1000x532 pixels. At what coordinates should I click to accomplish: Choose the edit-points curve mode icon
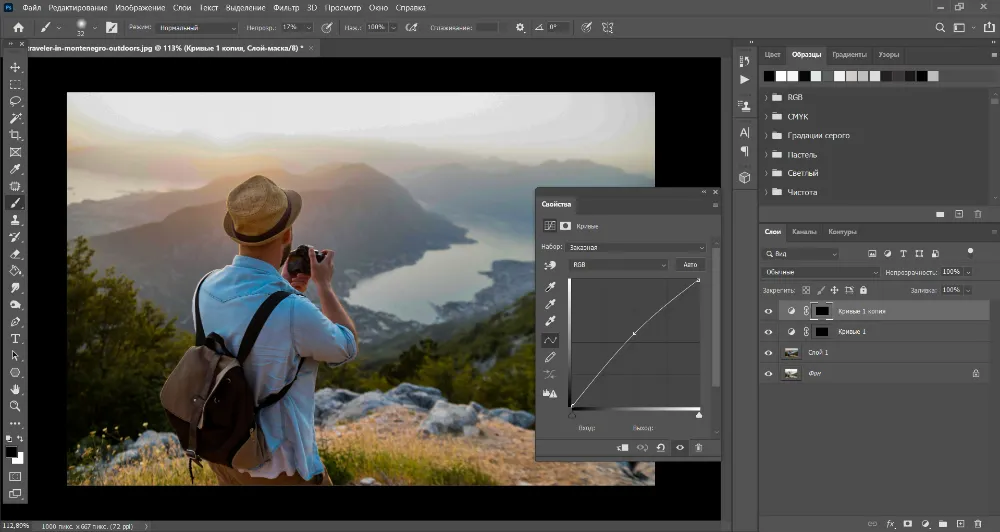point(550,340)
